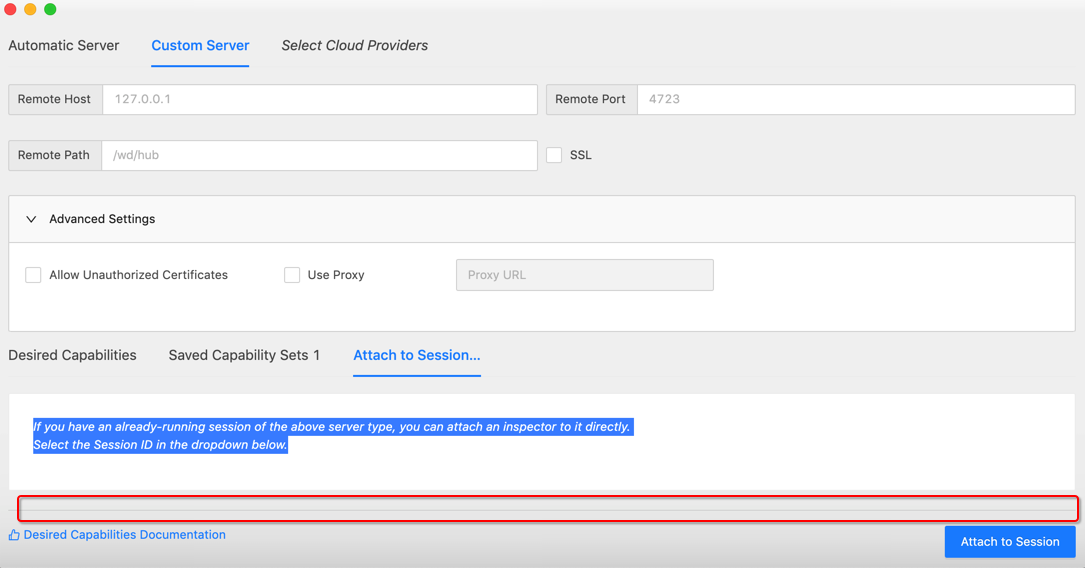
Task: Collapse Advanced Settings using the chevron icon
Action: (31, 219)
